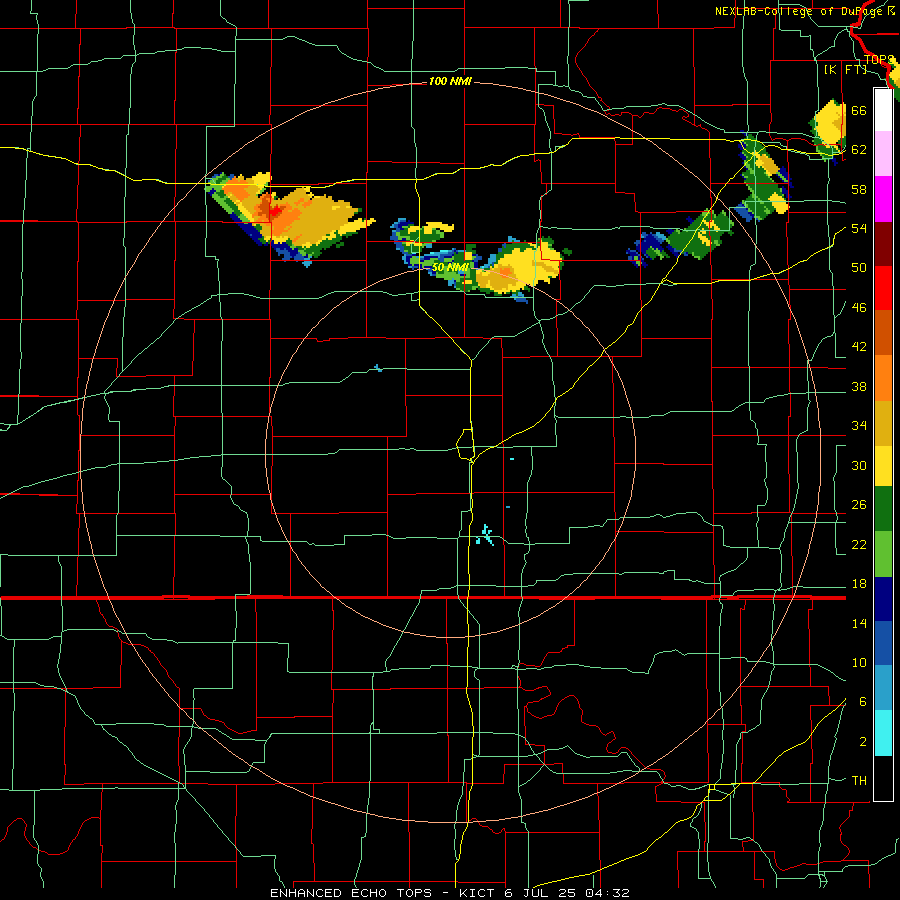Screen dimensions: 900x900
Task: Click the "2" legend value
Action: [x=863, y=742]
